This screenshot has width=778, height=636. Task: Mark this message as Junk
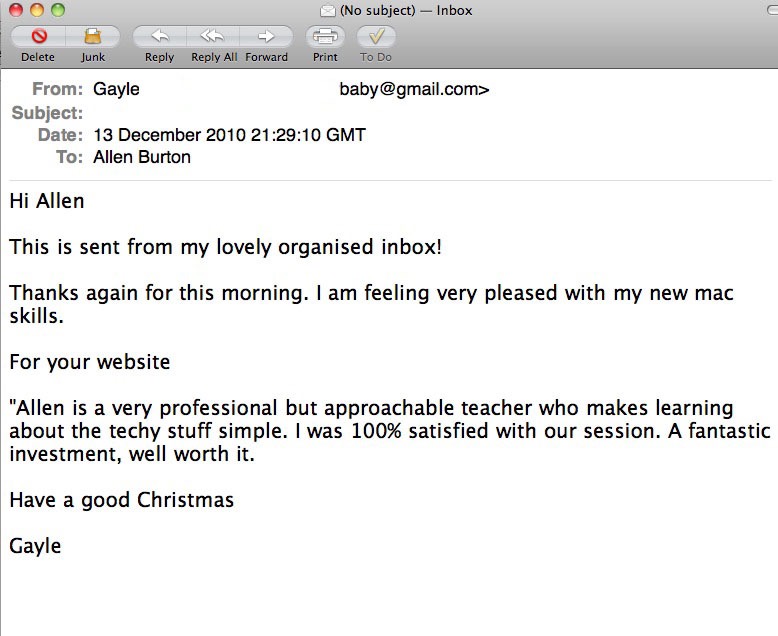pyautogui.click(x=93, y=37)
